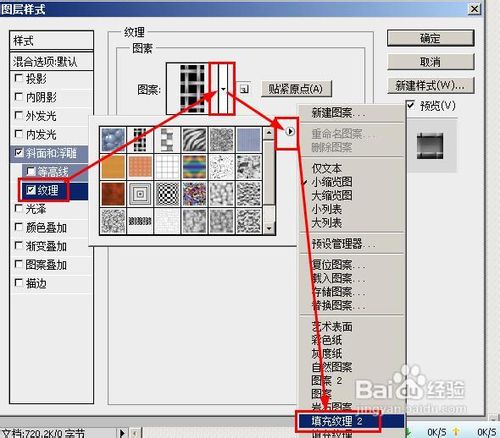Click the pattern picker scroll up arrow
This screenshot has height=438, width=500.
pyautogui.click(x=269, y=133)
